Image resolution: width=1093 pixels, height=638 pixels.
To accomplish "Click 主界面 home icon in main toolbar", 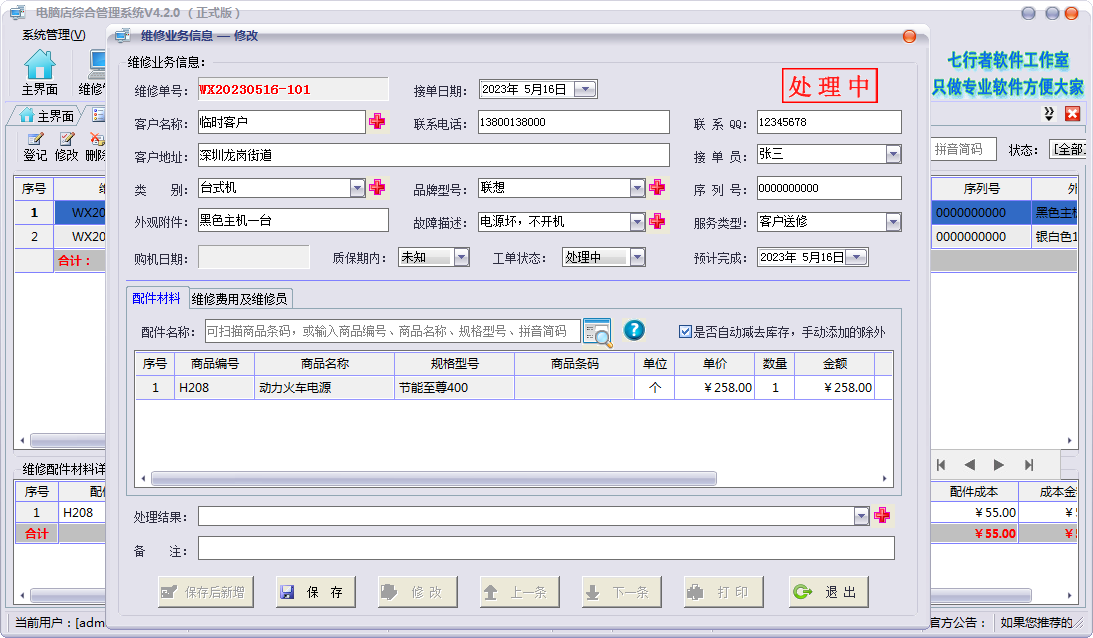I will (40, 73).
